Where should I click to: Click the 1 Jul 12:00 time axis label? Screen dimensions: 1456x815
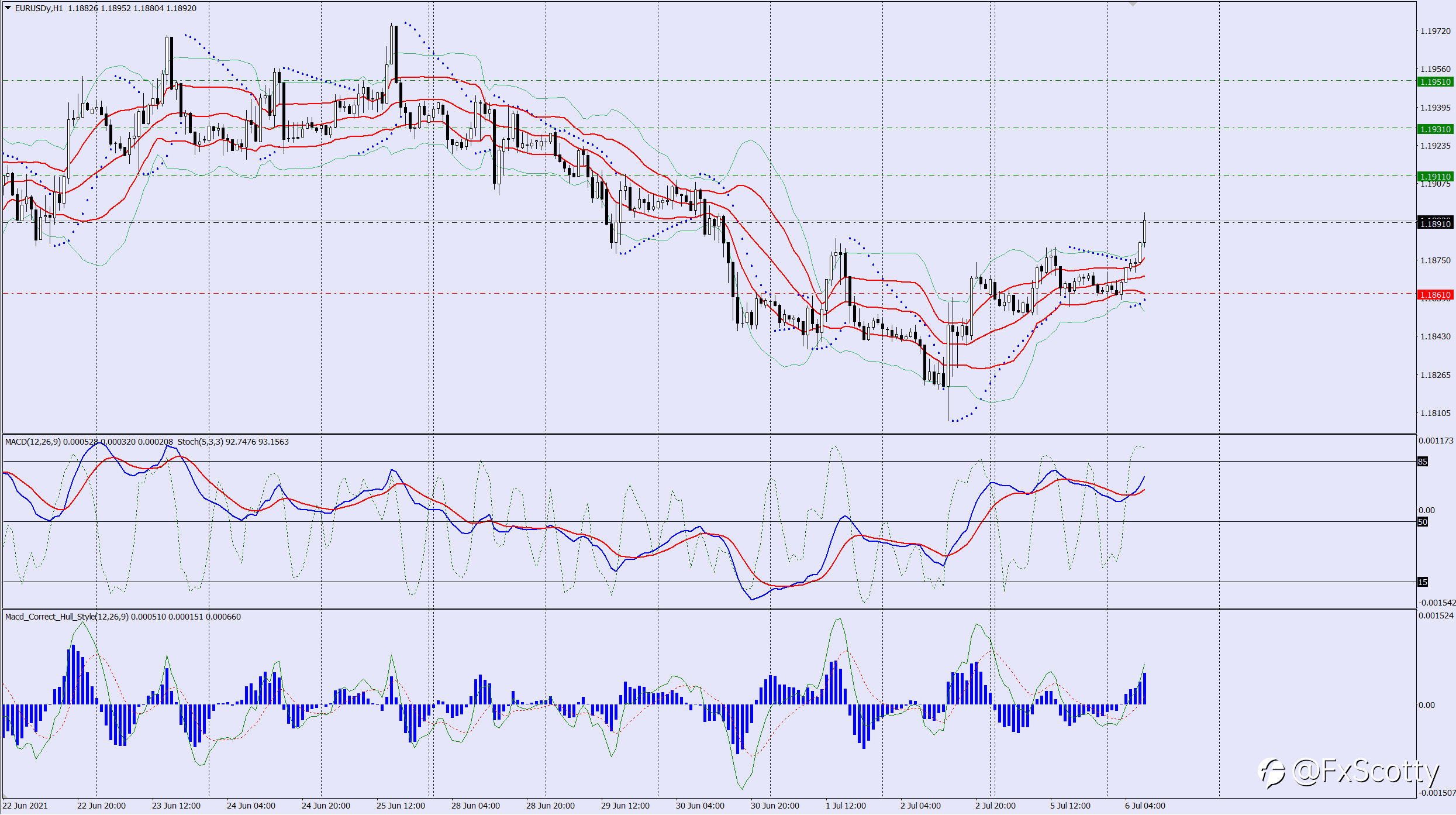846,806
